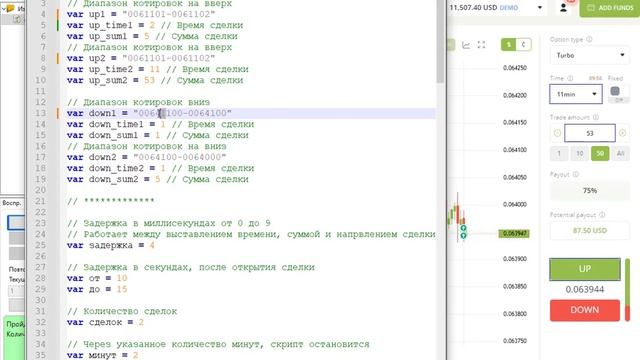Click the code editor vertical scrollbar thumb
Screen dimensions: 640x360
440,41
